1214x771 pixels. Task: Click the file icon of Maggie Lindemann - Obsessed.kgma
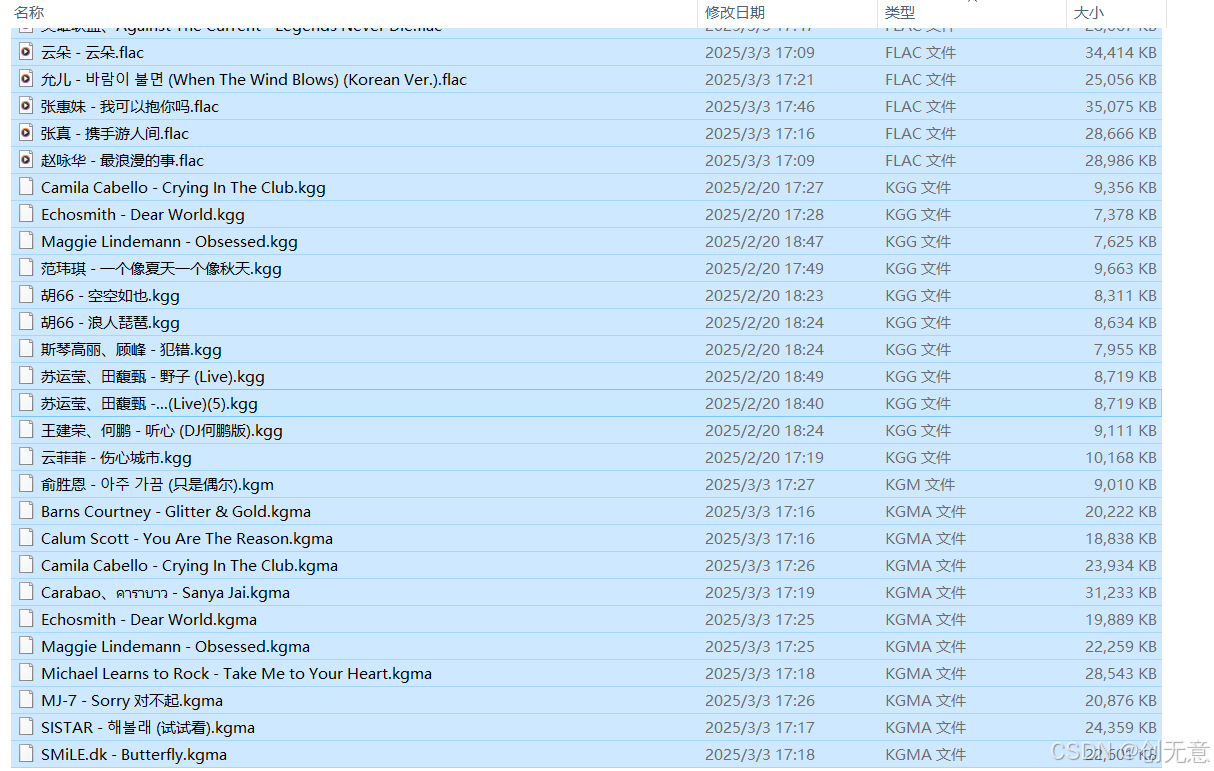26,646
